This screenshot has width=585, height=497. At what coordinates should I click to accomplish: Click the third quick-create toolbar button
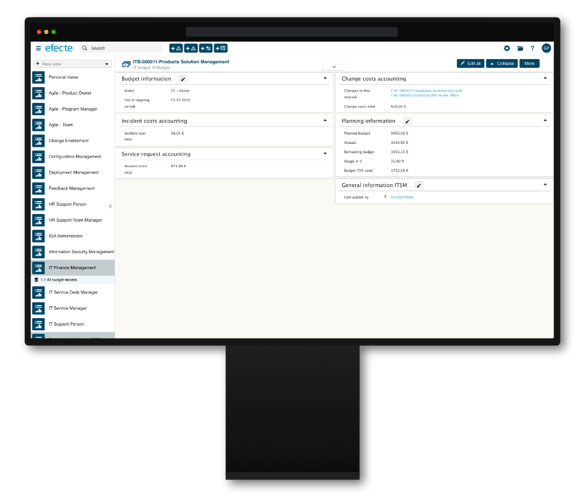206,48
